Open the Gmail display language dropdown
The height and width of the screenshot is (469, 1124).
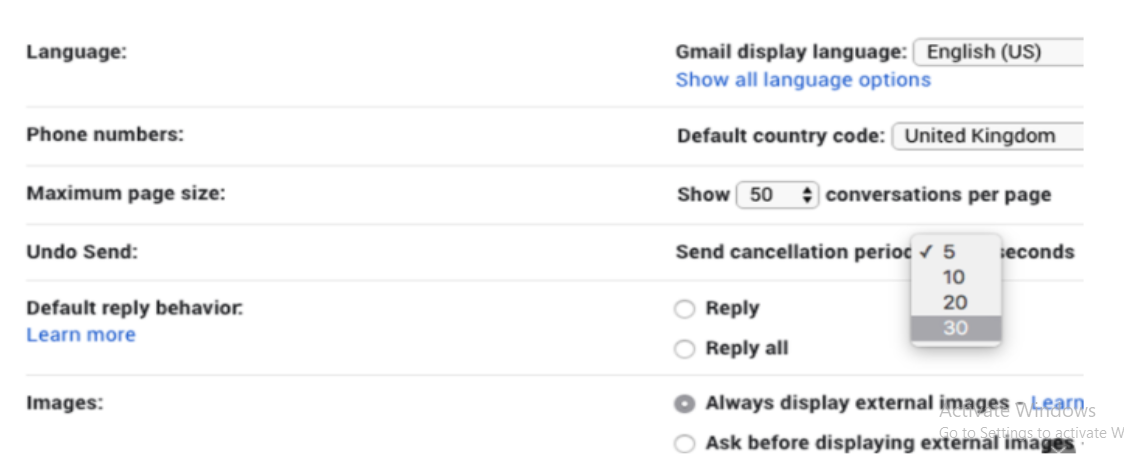click(997, 52)
